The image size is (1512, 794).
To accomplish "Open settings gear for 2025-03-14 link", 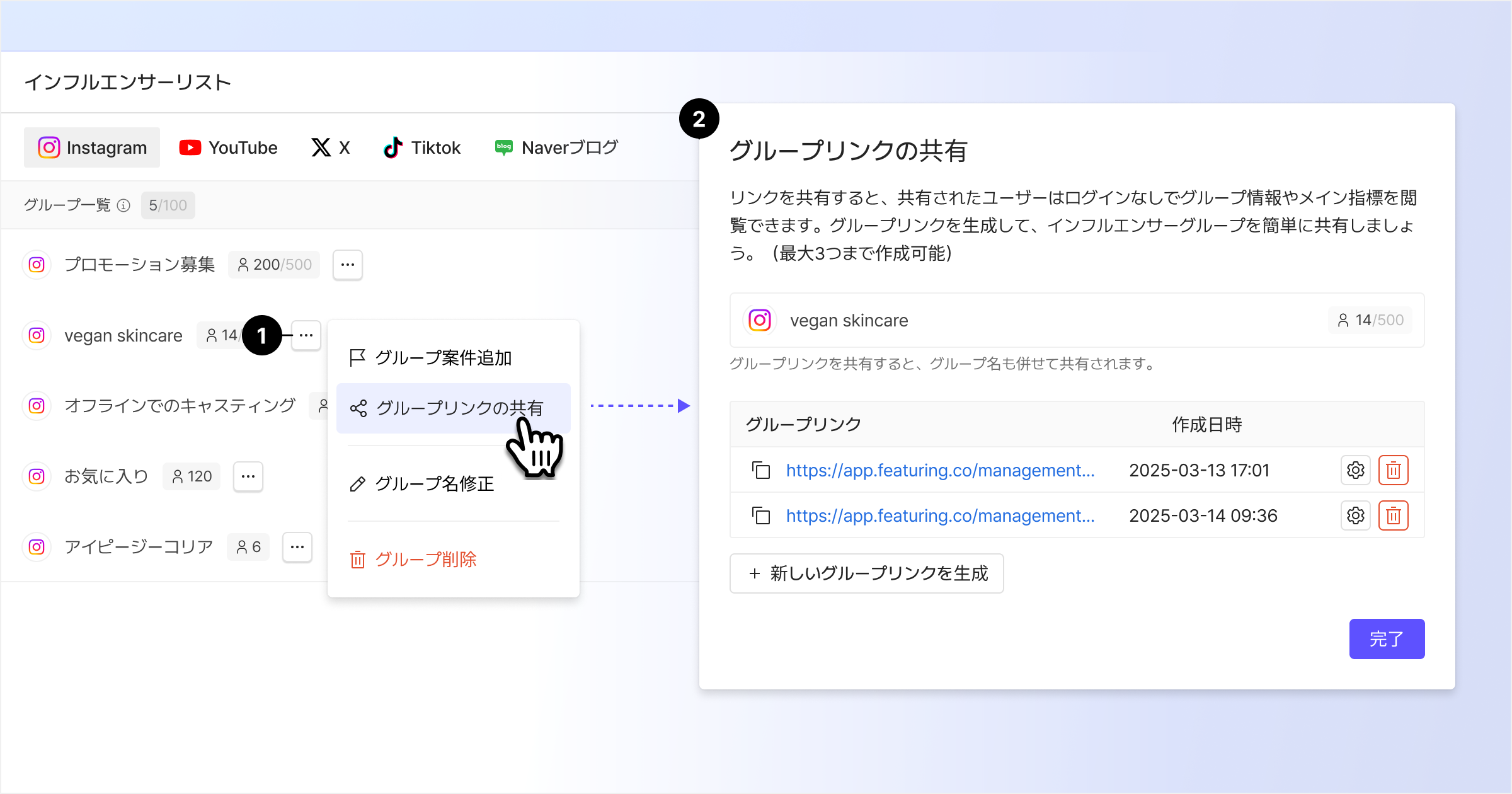I will pos(1355,515).
